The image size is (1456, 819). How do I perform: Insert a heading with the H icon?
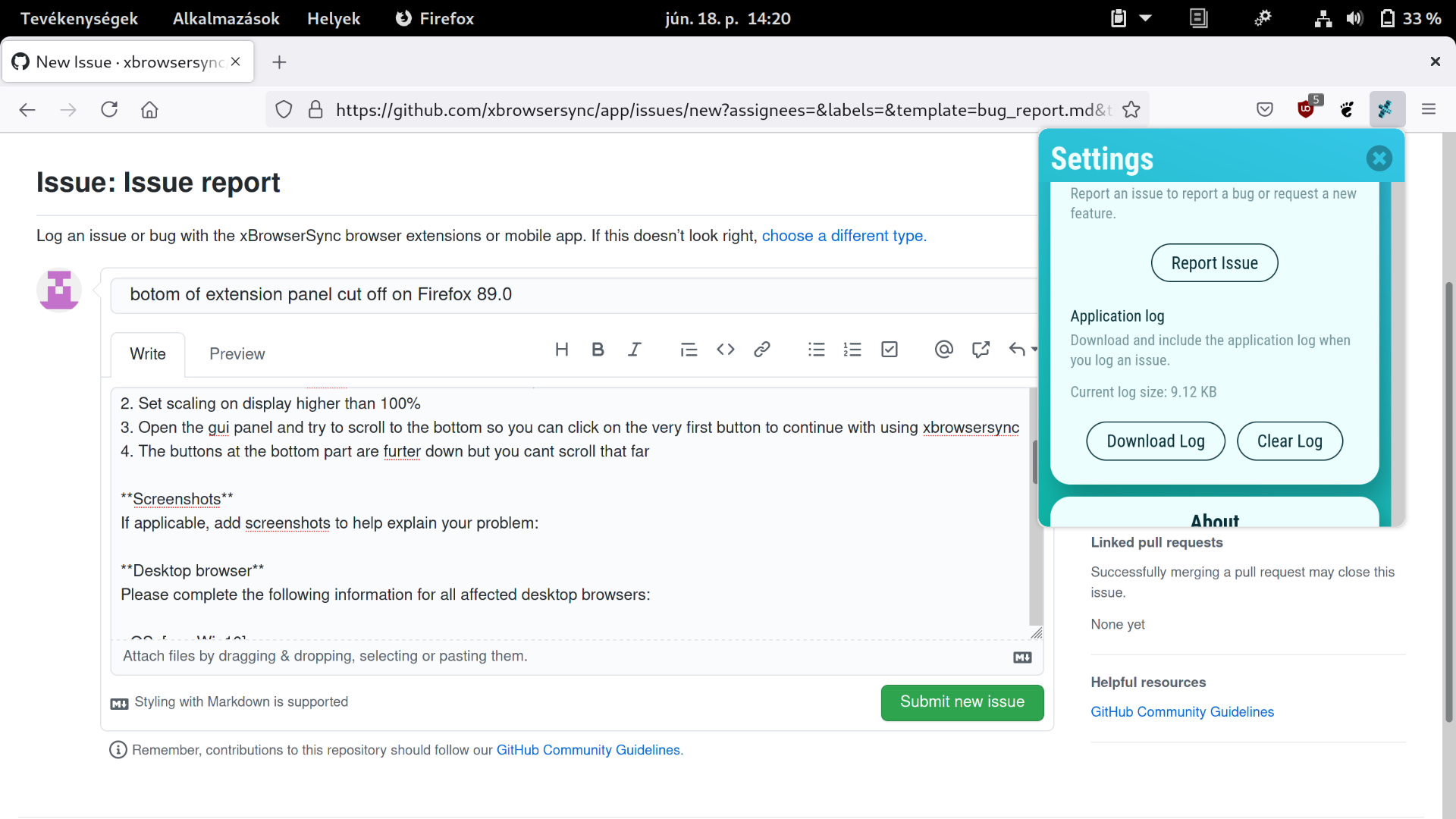tap(562, 350)
